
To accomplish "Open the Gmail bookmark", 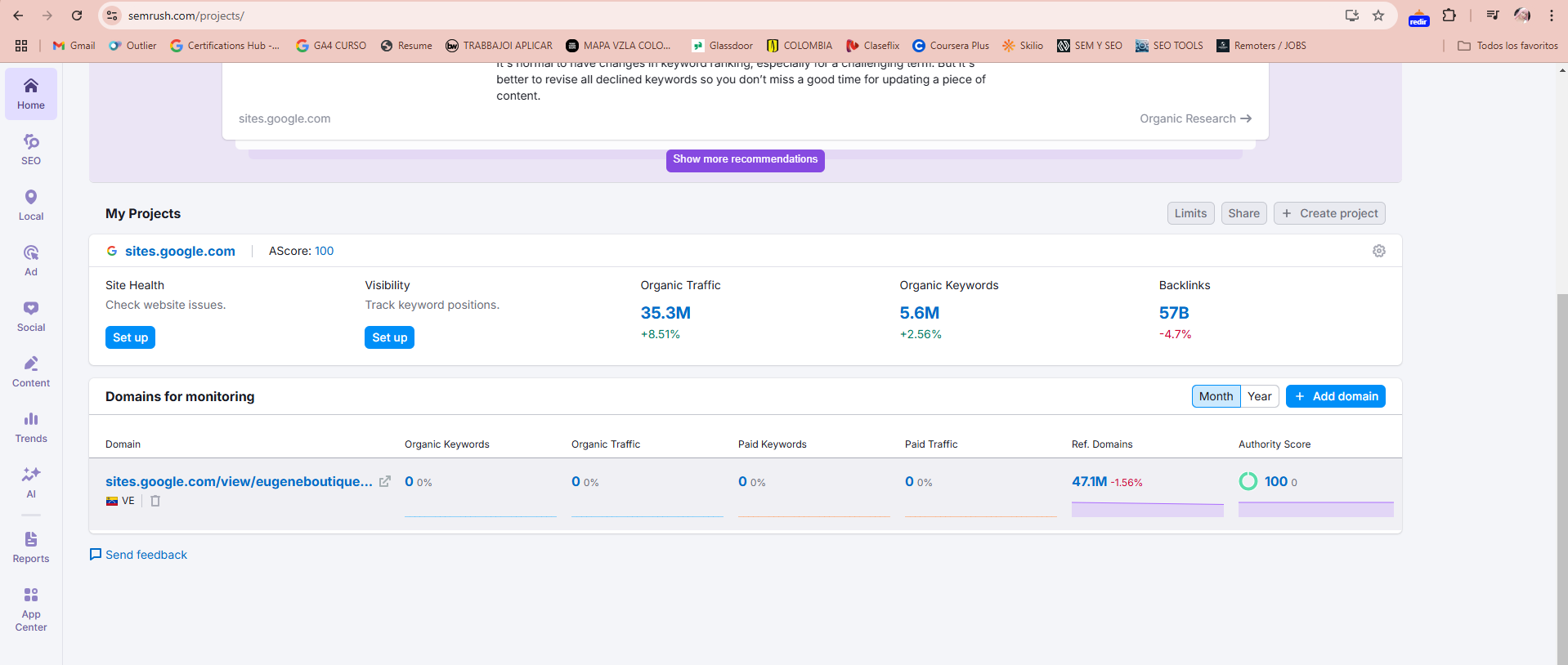I will pyautogui.click(x=74, y=46).
